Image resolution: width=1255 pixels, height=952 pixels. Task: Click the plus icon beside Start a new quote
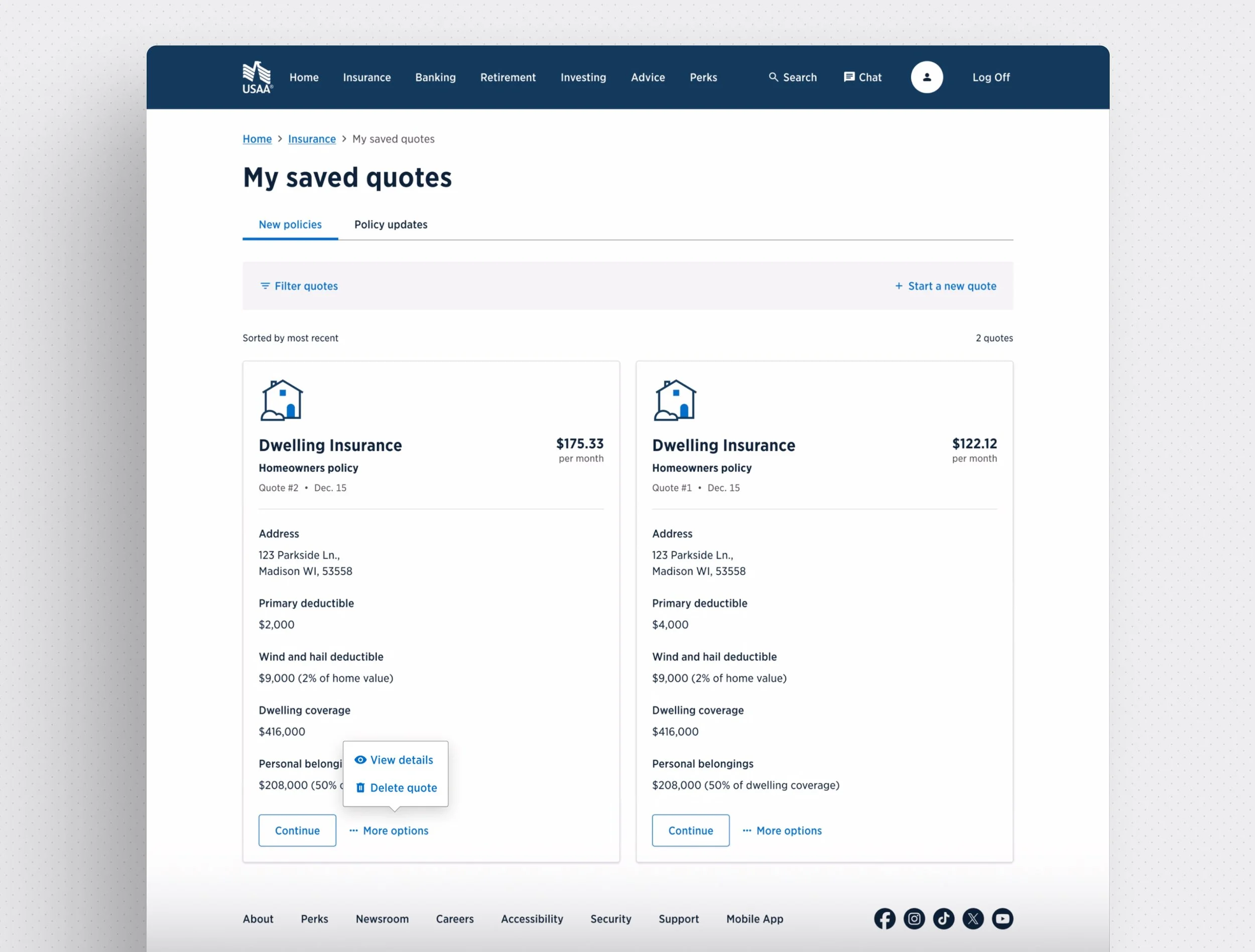[x=899, y=286]
